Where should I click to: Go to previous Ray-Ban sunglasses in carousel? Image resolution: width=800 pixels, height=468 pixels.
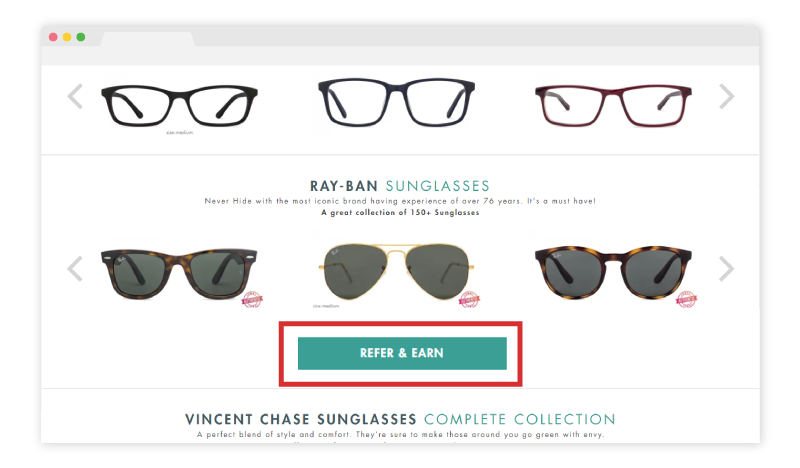click(x=75, y=268)
